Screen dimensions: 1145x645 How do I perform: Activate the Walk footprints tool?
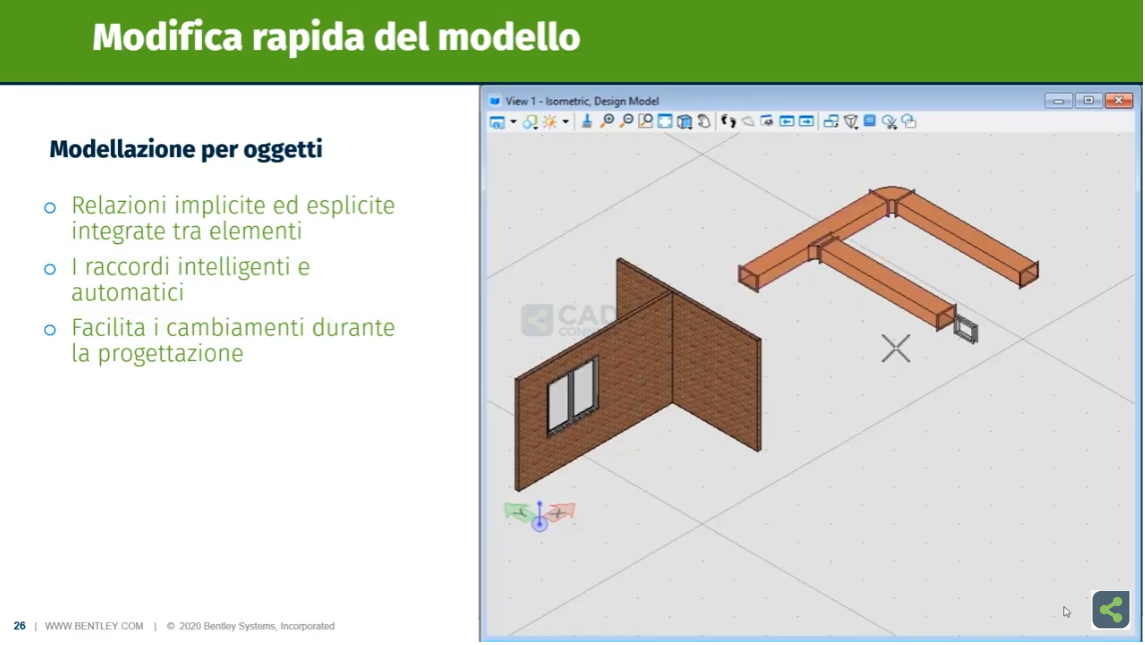728,121
